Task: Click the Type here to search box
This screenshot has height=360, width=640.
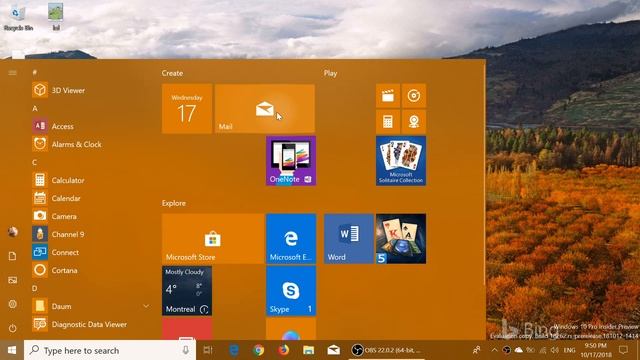Action: tap(110, 350)
